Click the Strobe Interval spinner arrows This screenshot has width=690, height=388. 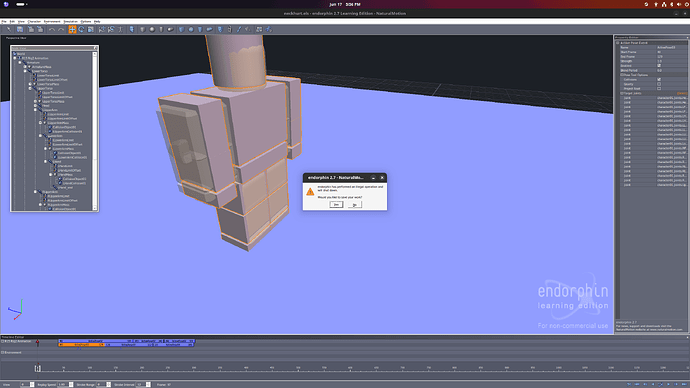pos(148,385)
